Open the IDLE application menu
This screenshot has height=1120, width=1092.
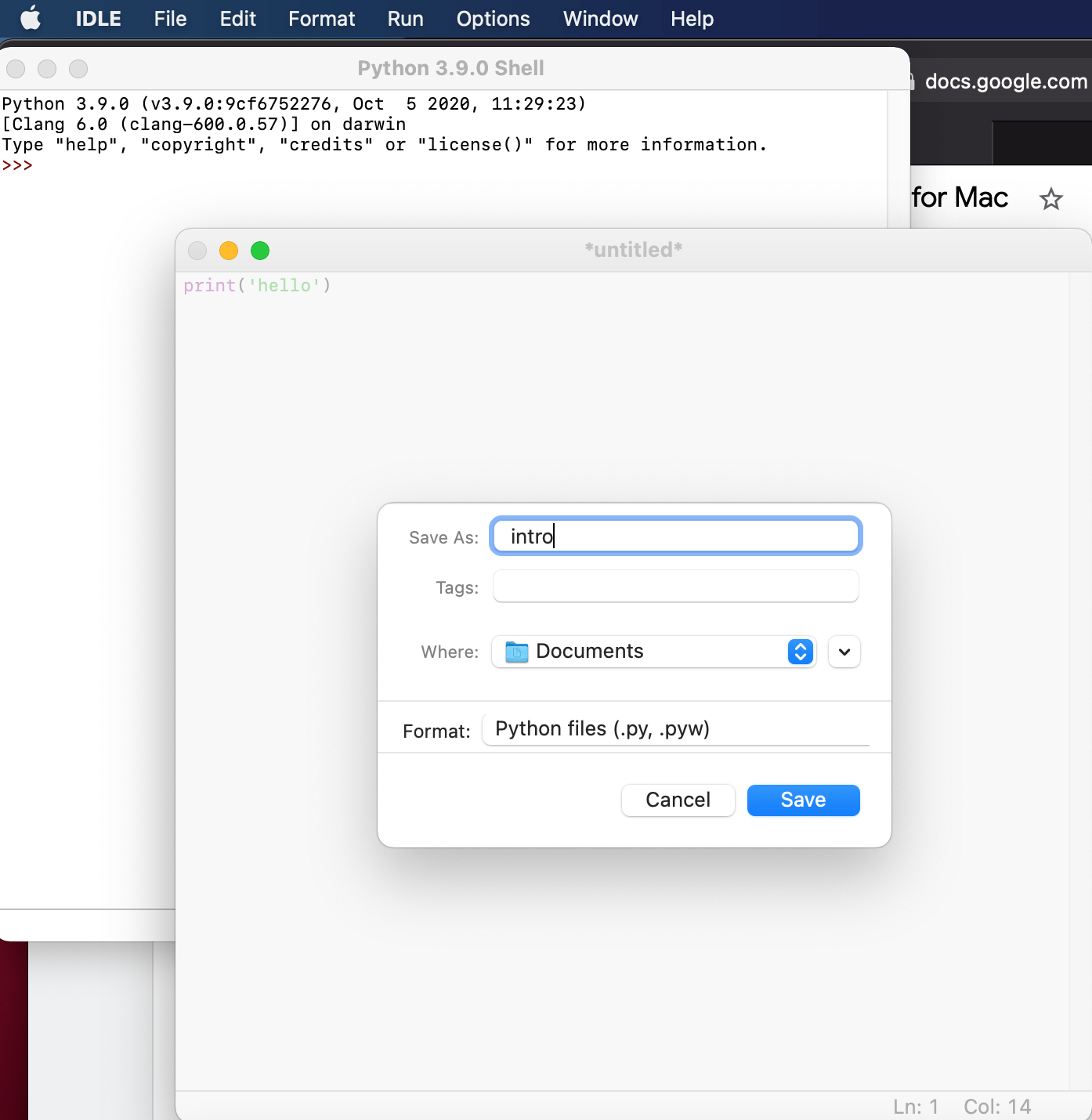tap(98, 19)
